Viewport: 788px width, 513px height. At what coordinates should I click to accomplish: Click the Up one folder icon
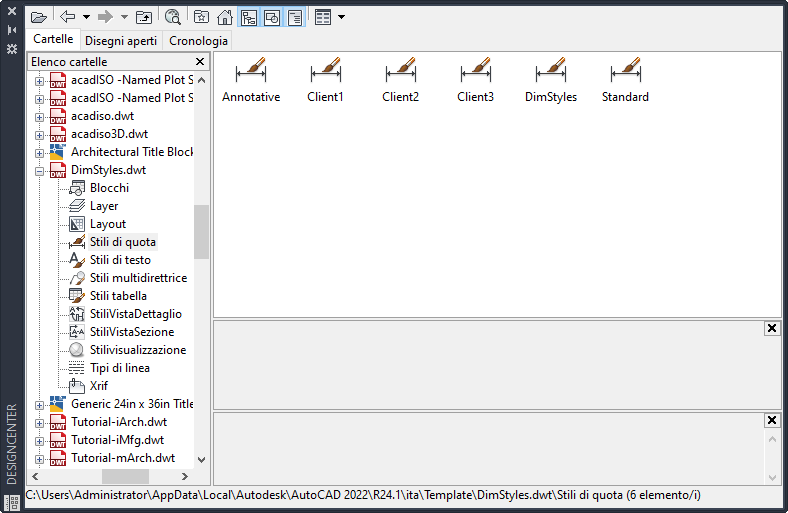coord(144,17)
